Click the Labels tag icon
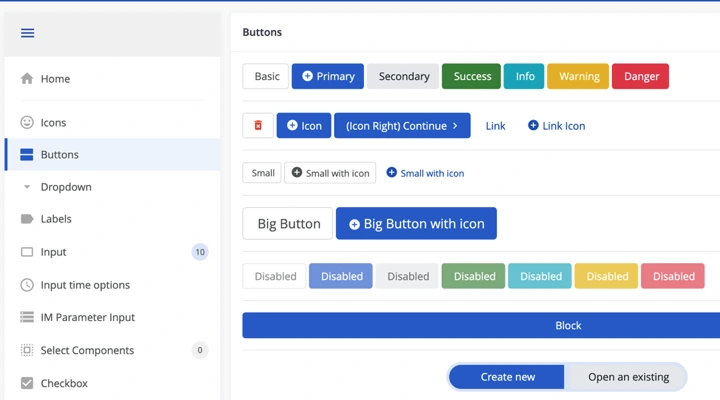The width and height of the screenshot is (720, 400). click(x=27, y=219)
